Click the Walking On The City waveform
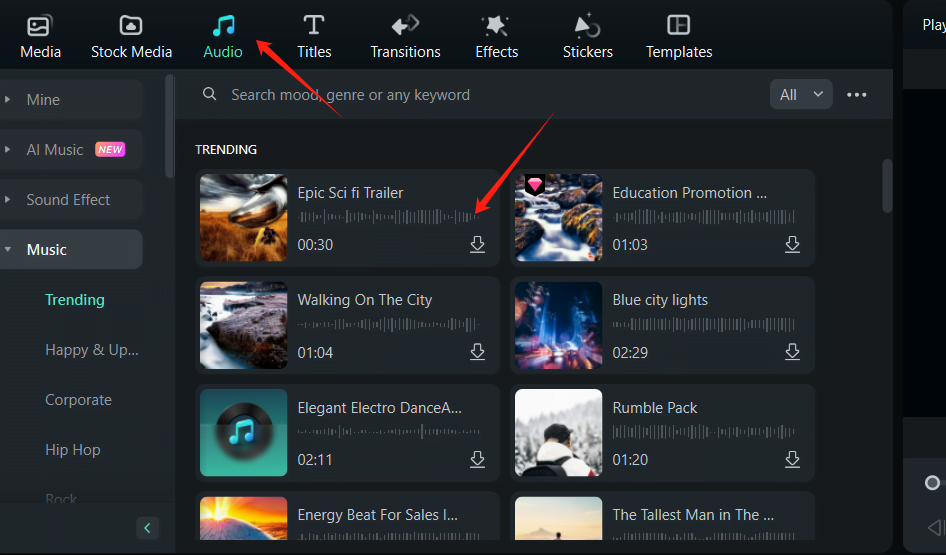 389,325
